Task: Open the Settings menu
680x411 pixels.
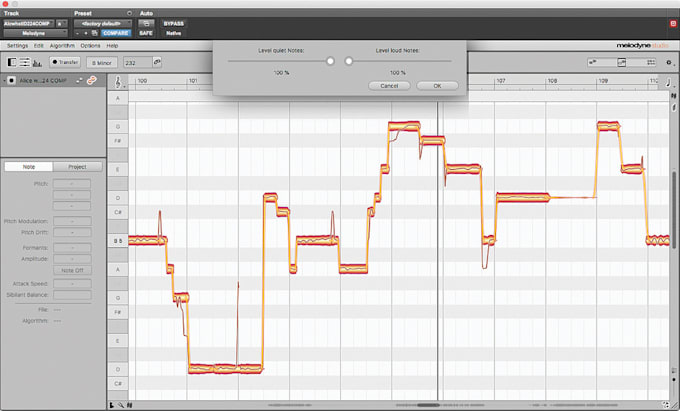Action: (17, 46)
